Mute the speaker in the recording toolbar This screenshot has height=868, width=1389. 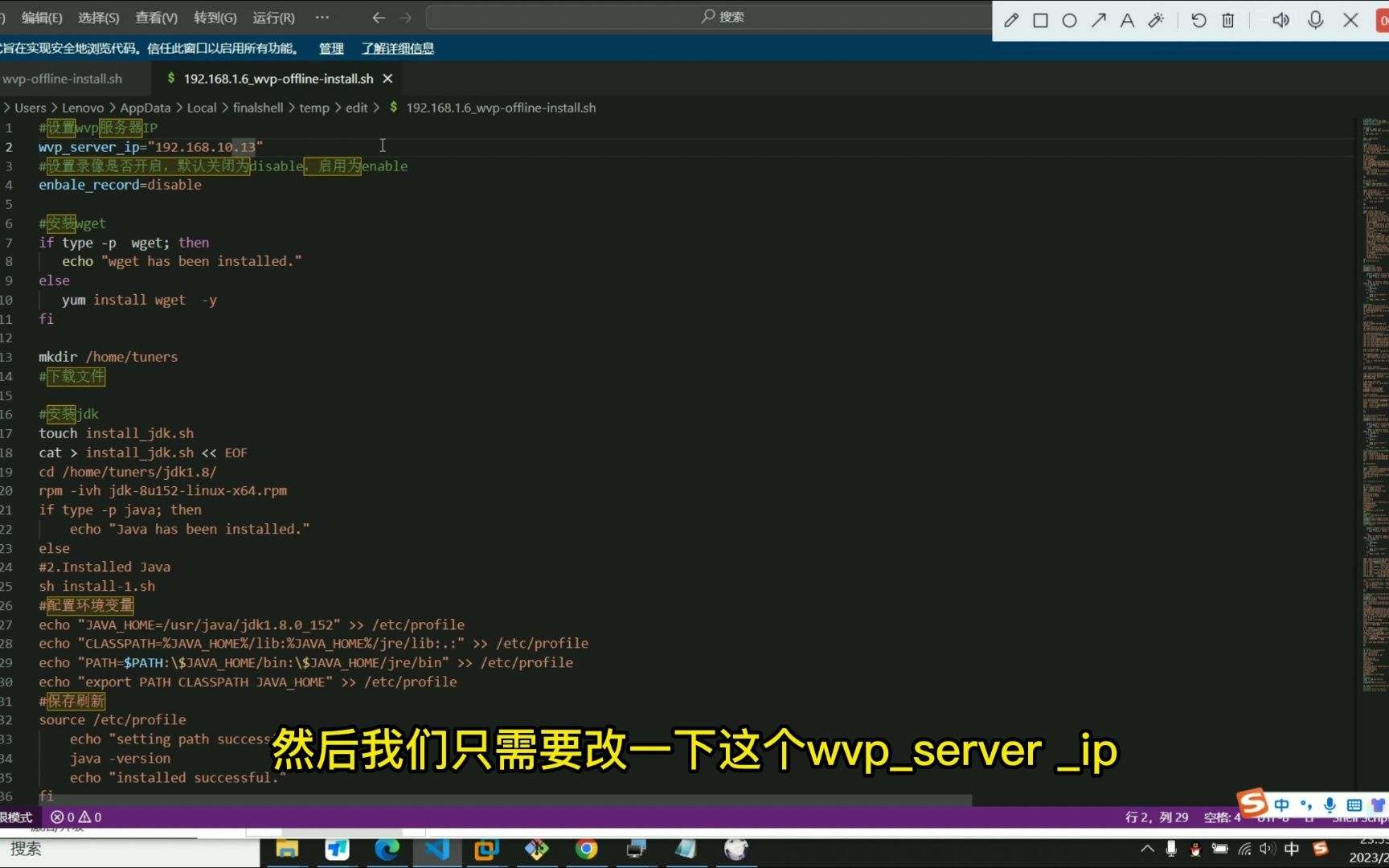1280,20
